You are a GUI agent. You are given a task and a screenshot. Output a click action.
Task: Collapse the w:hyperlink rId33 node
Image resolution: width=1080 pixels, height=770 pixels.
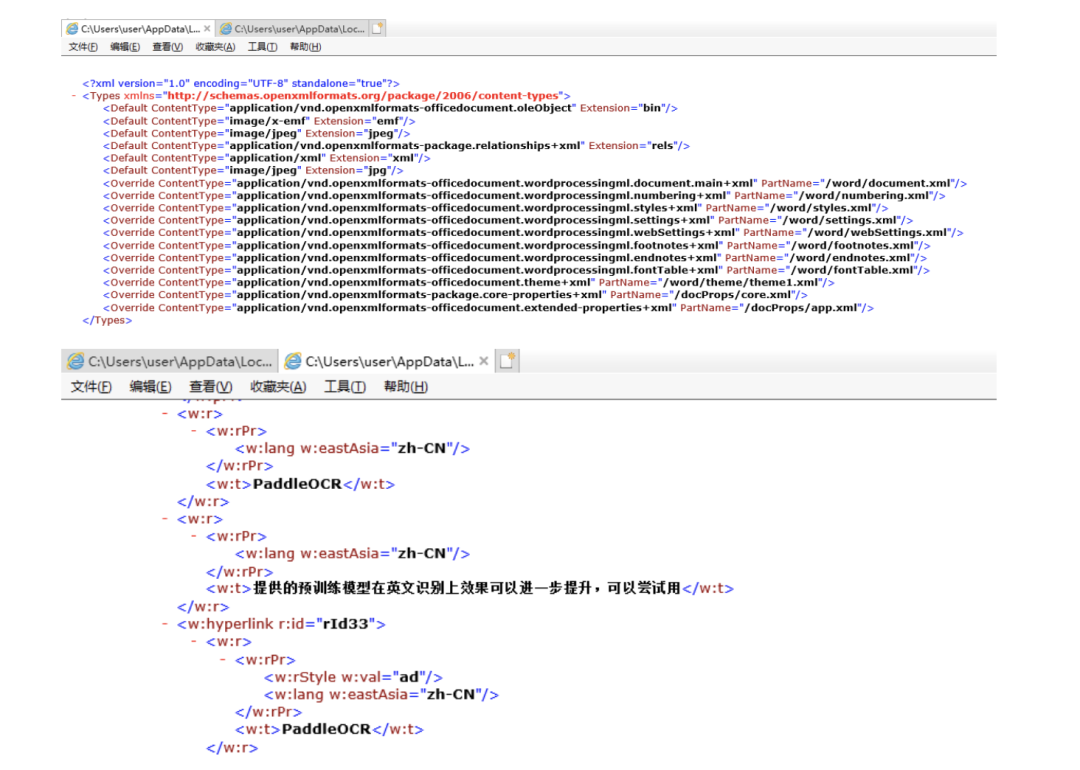tap(165, 625)
